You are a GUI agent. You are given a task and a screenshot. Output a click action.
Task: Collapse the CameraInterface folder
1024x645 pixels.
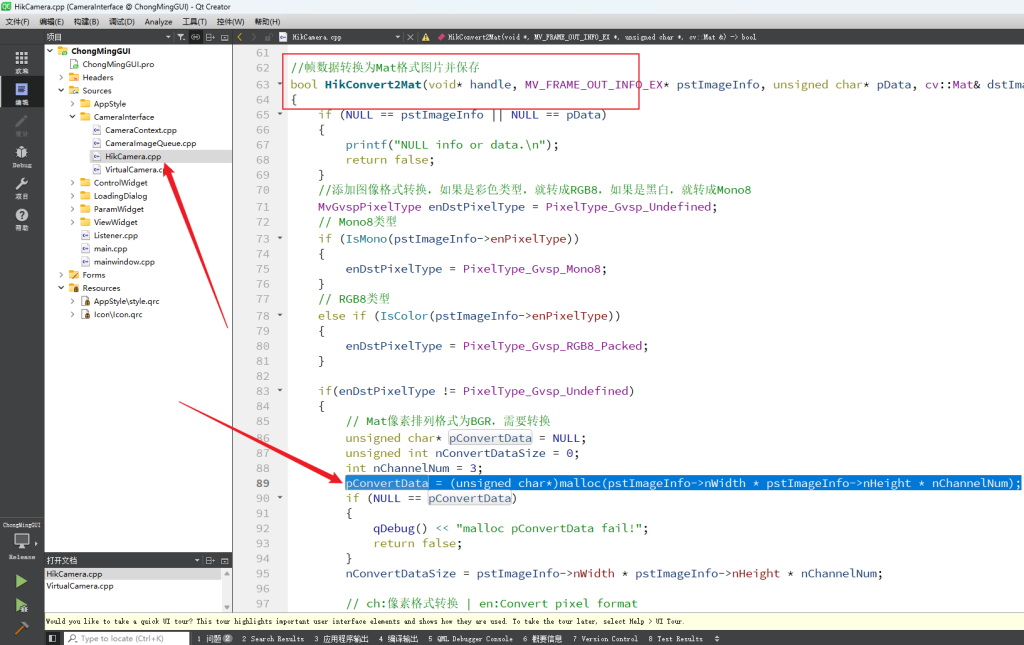72,117
